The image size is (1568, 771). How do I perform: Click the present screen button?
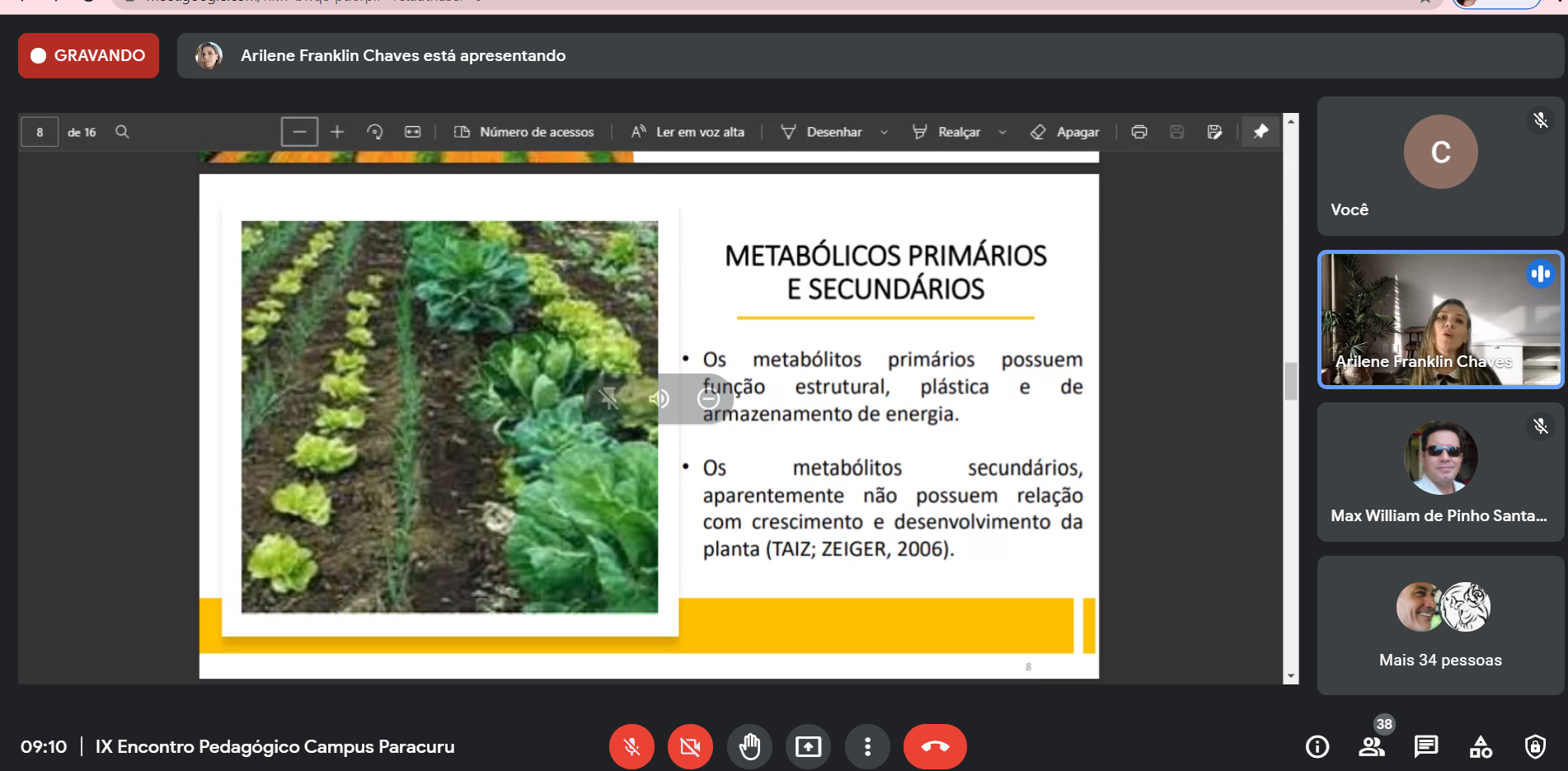point(808,746)
